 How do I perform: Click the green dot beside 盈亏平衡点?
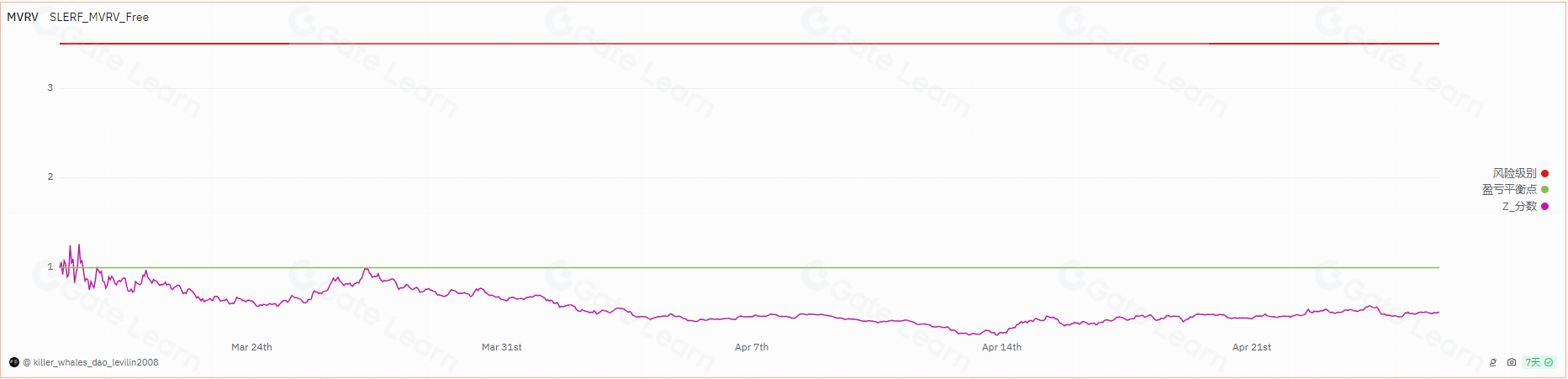[1544, 190]
